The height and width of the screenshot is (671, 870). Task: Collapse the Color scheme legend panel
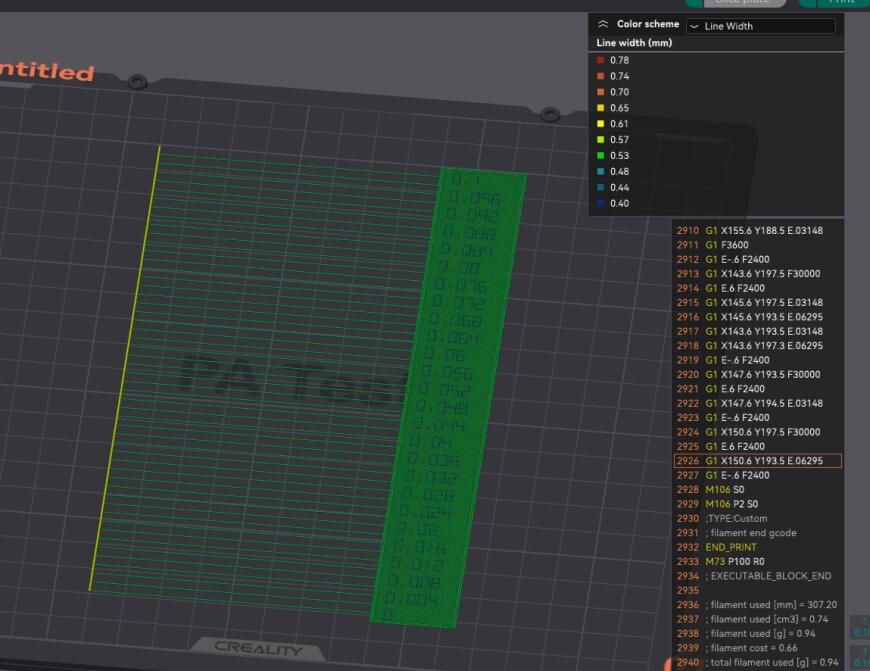click(x=601, y=24)
